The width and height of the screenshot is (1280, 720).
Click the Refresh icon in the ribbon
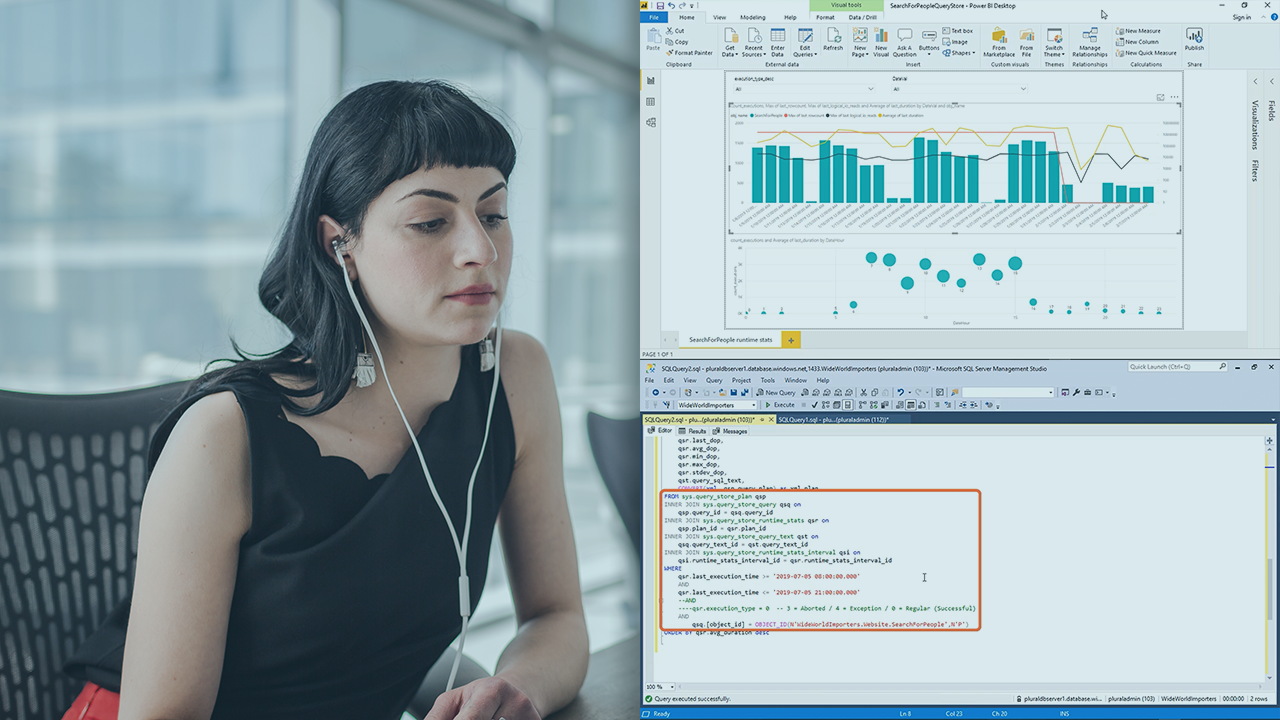[833, 40]
